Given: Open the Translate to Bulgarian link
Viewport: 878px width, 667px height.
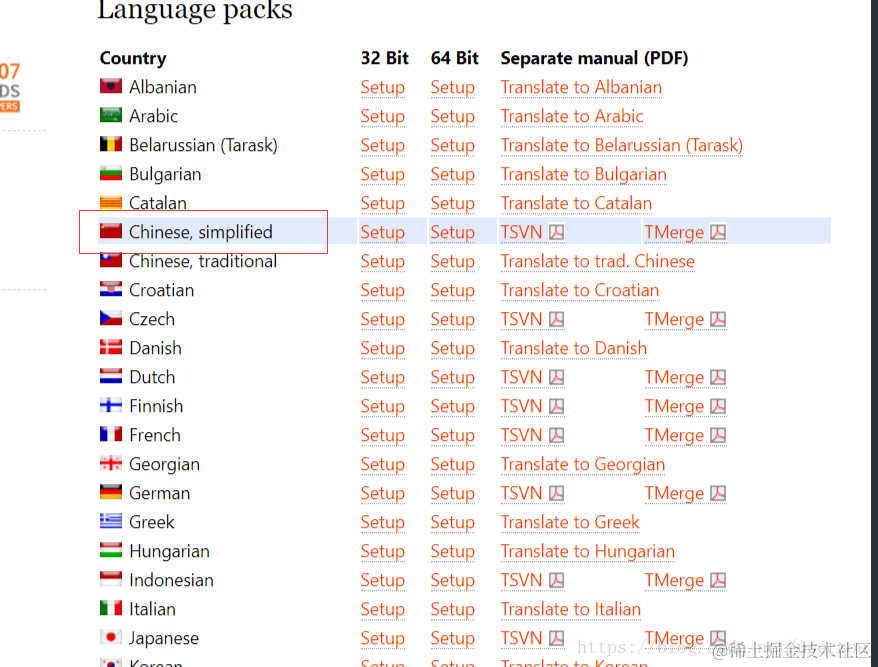Looking at the screenshot, I should 583,175.
